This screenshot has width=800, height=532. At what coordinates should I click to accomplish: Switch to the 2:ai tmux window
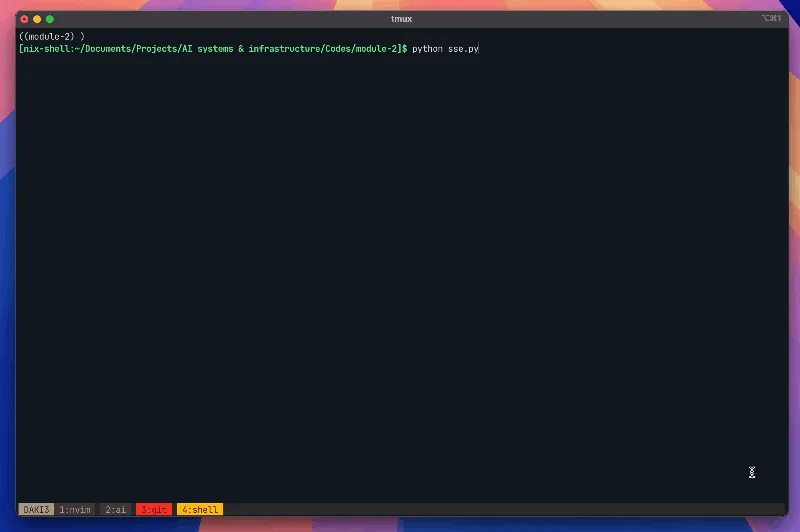click(116, 509)
